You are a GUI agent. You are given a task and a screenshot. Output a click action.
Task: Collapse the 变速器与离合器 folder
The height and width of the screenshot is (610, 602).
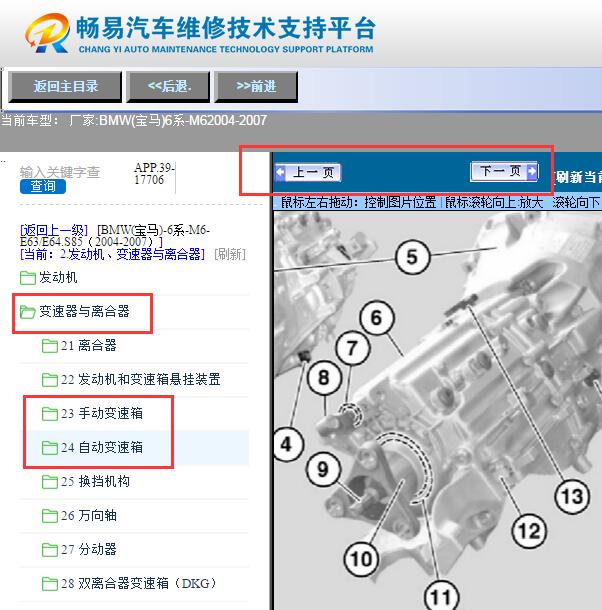click(x=84, y=311)
